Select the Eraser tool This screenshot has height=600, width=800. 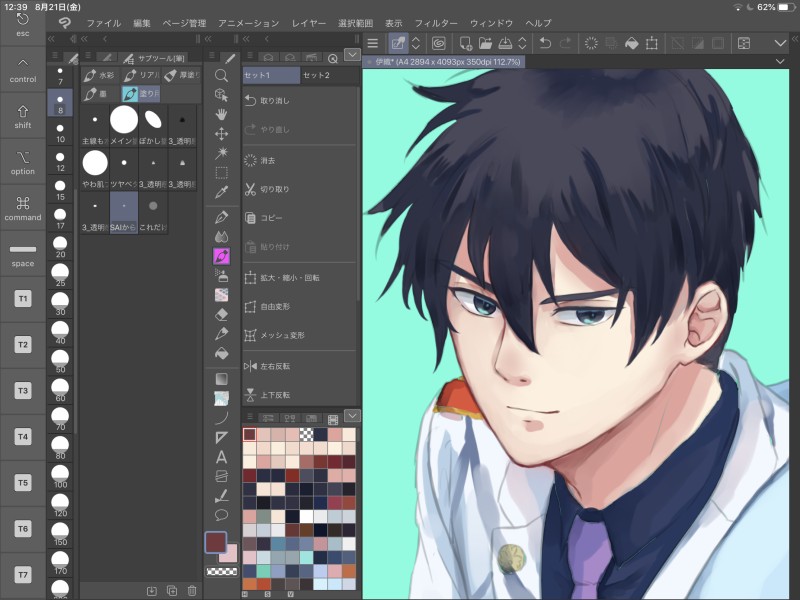pyautogui.click(x=221, y=314)
